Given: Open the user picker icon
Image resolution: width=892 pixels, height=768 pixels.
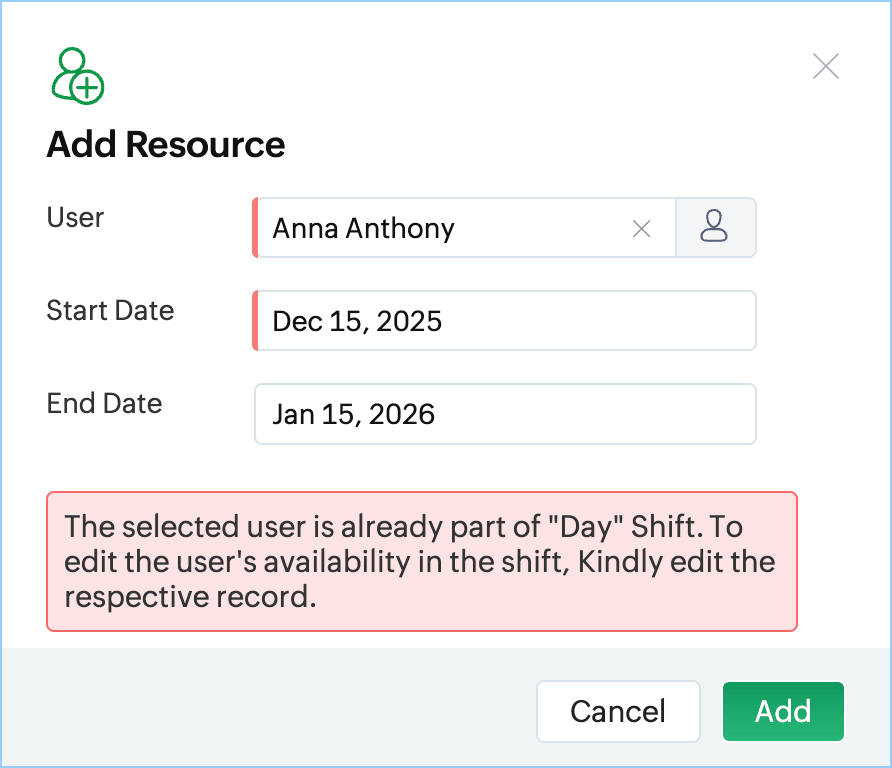Looking at the screenshot, I should pyautogui.click(x=714, y=228).
